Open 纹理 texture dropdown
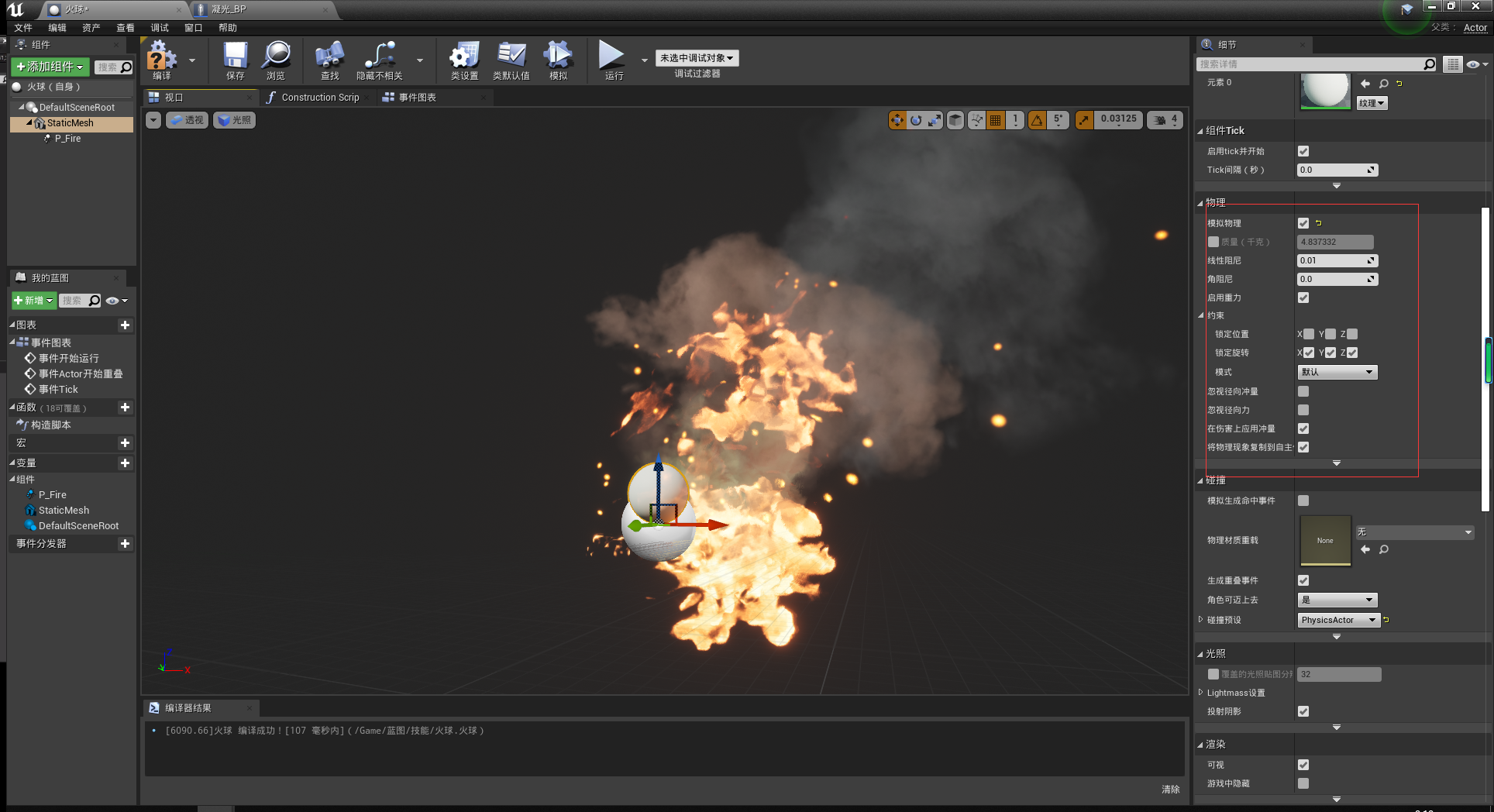 (1372, 103)
